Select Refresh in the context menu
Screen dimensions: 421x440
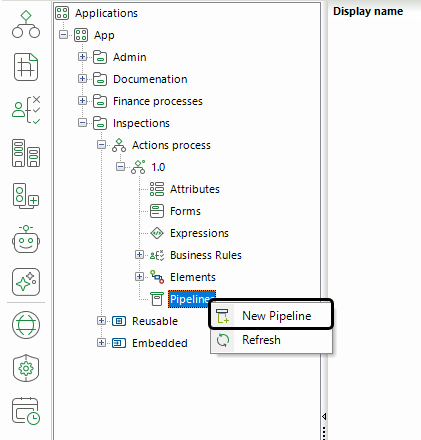pyautogui.click(x=271, y=340)
